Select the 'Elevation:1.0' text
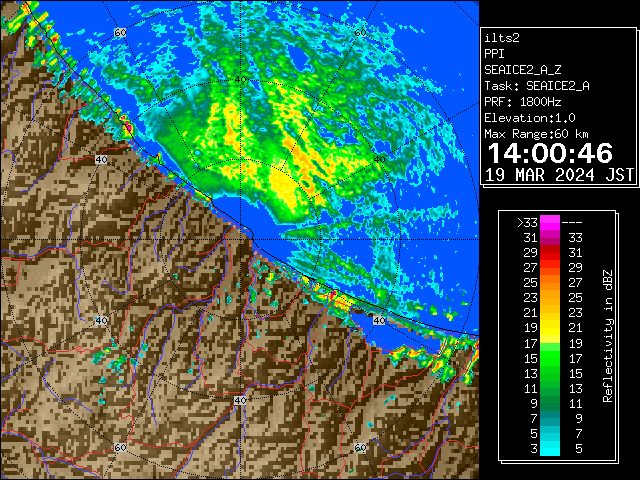This screenshot has width=640, height=480. pyautogui.click(x=530, y=118)
